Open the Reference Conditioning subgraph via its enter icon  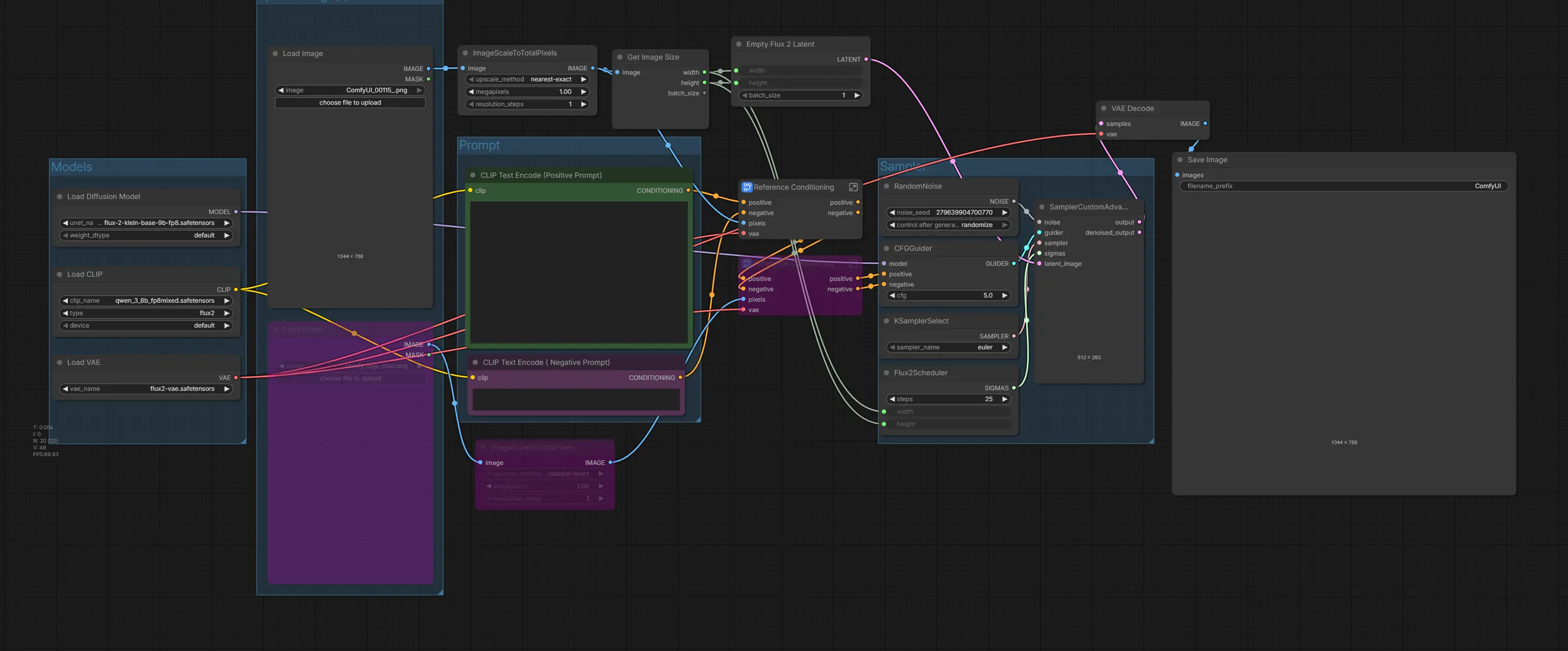[x=853, y=187]
